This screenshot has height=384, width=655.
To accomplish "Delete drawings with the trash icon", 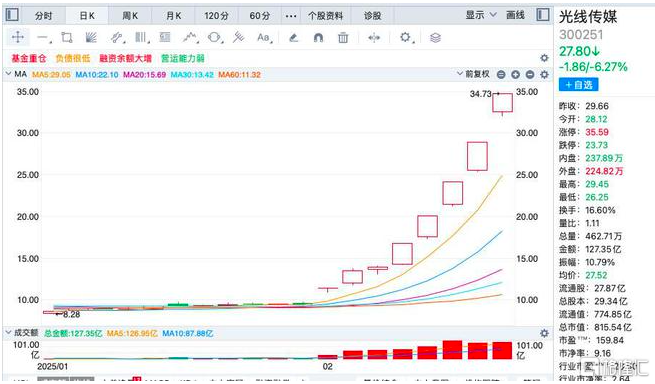I will (343, 38).
